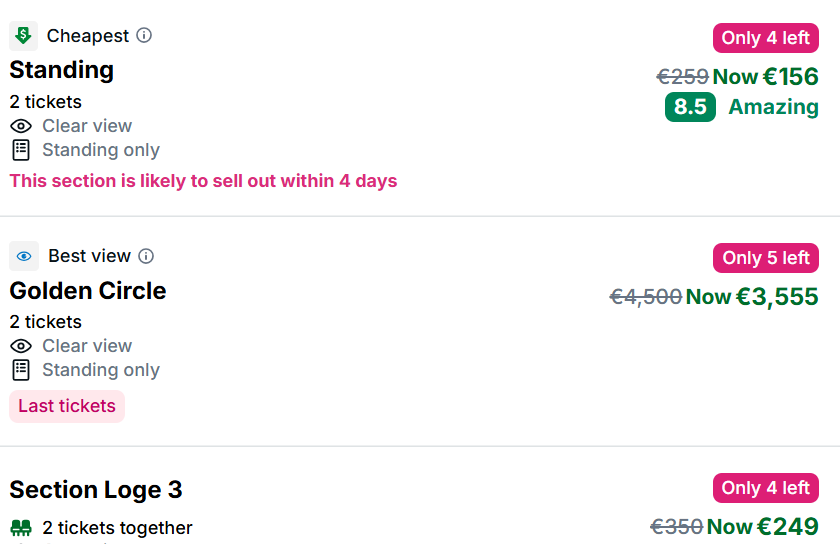Click the Now €249 Loge 3 price

point(762,527)
